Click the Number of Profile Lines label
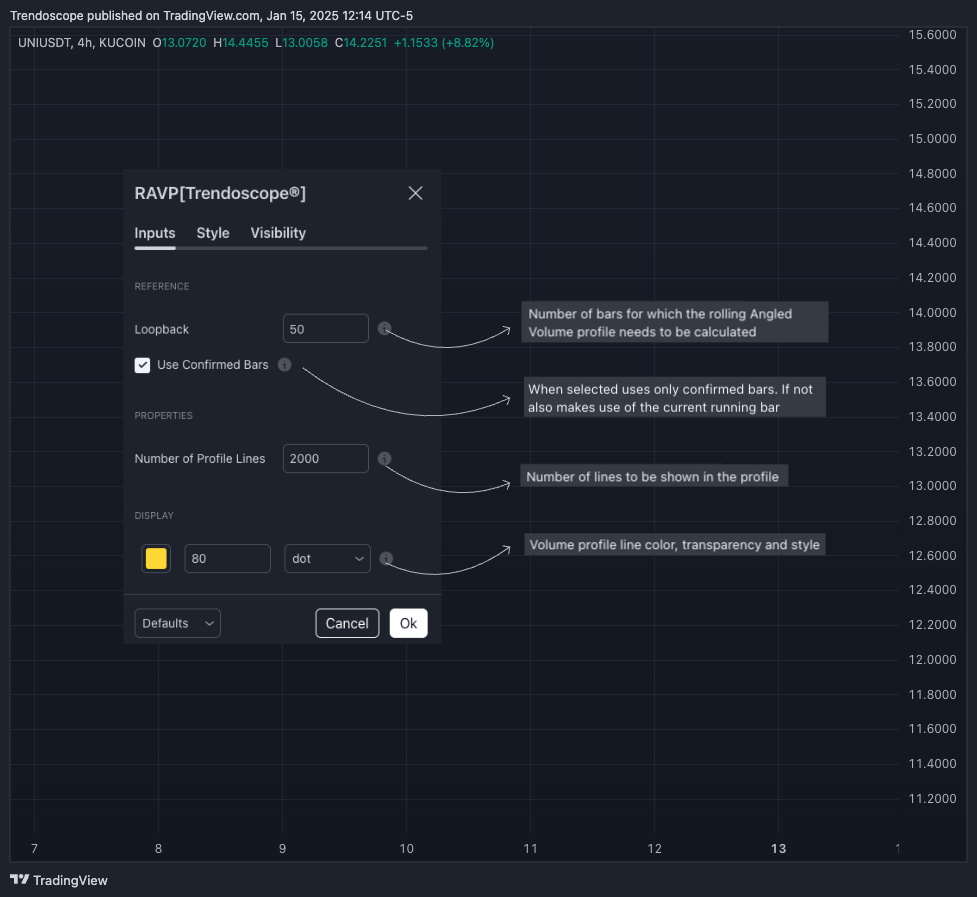Screen dimensions: 977x897 pos(200,458)
